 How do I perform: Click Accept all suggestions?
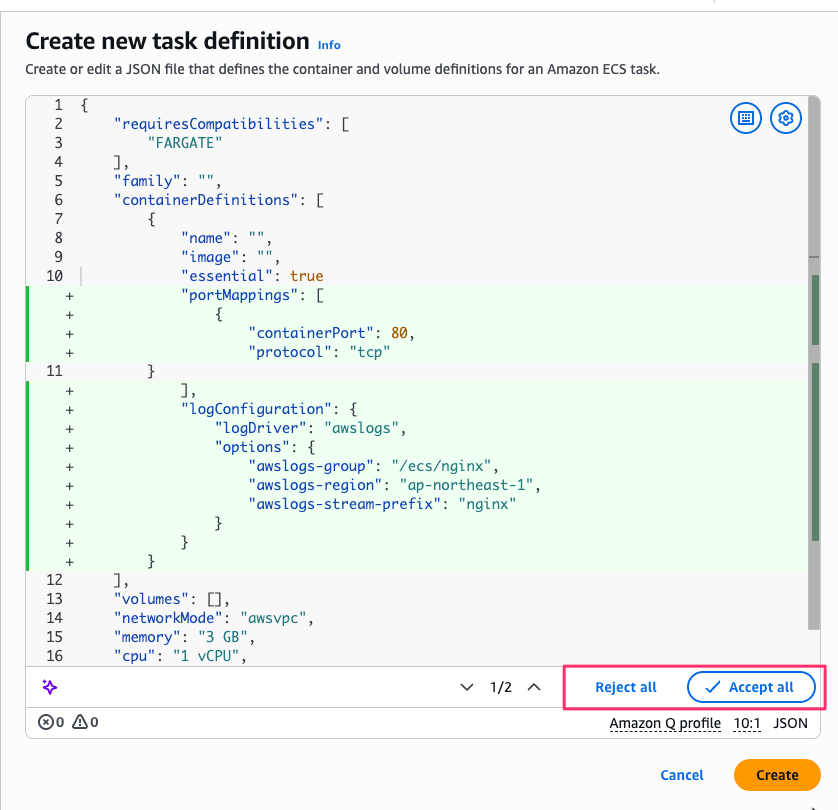click(751, 687)
